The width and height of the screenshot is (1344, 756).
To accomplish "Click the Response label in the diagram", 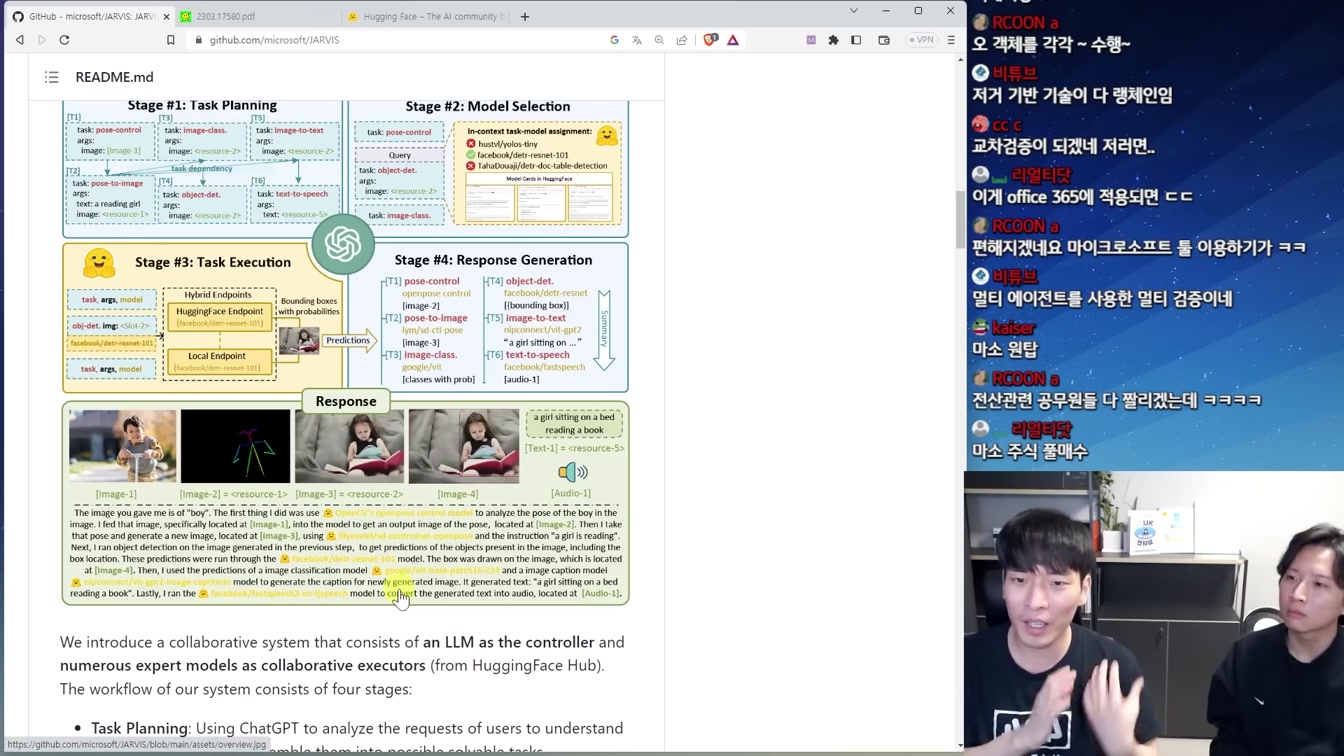I will 346,401.
